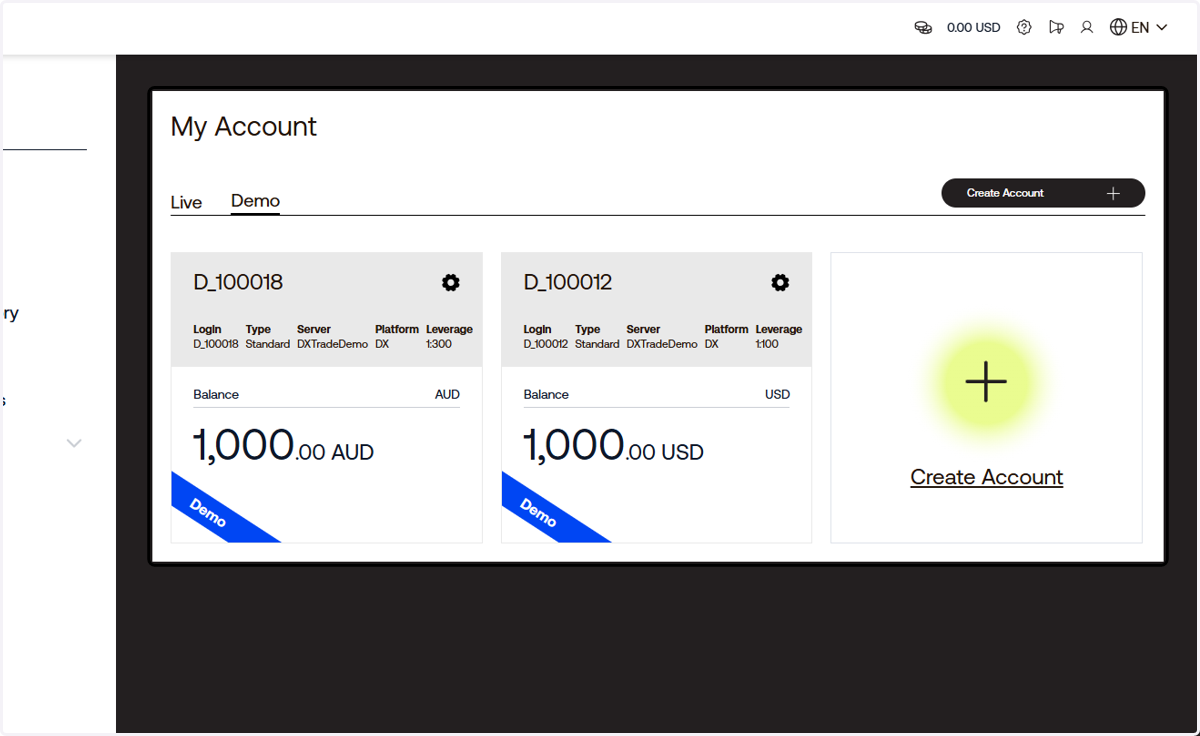This screenshot has width=1200, height=736.
Task: Click the AUD currency label beside Balance
Action: 447,394
